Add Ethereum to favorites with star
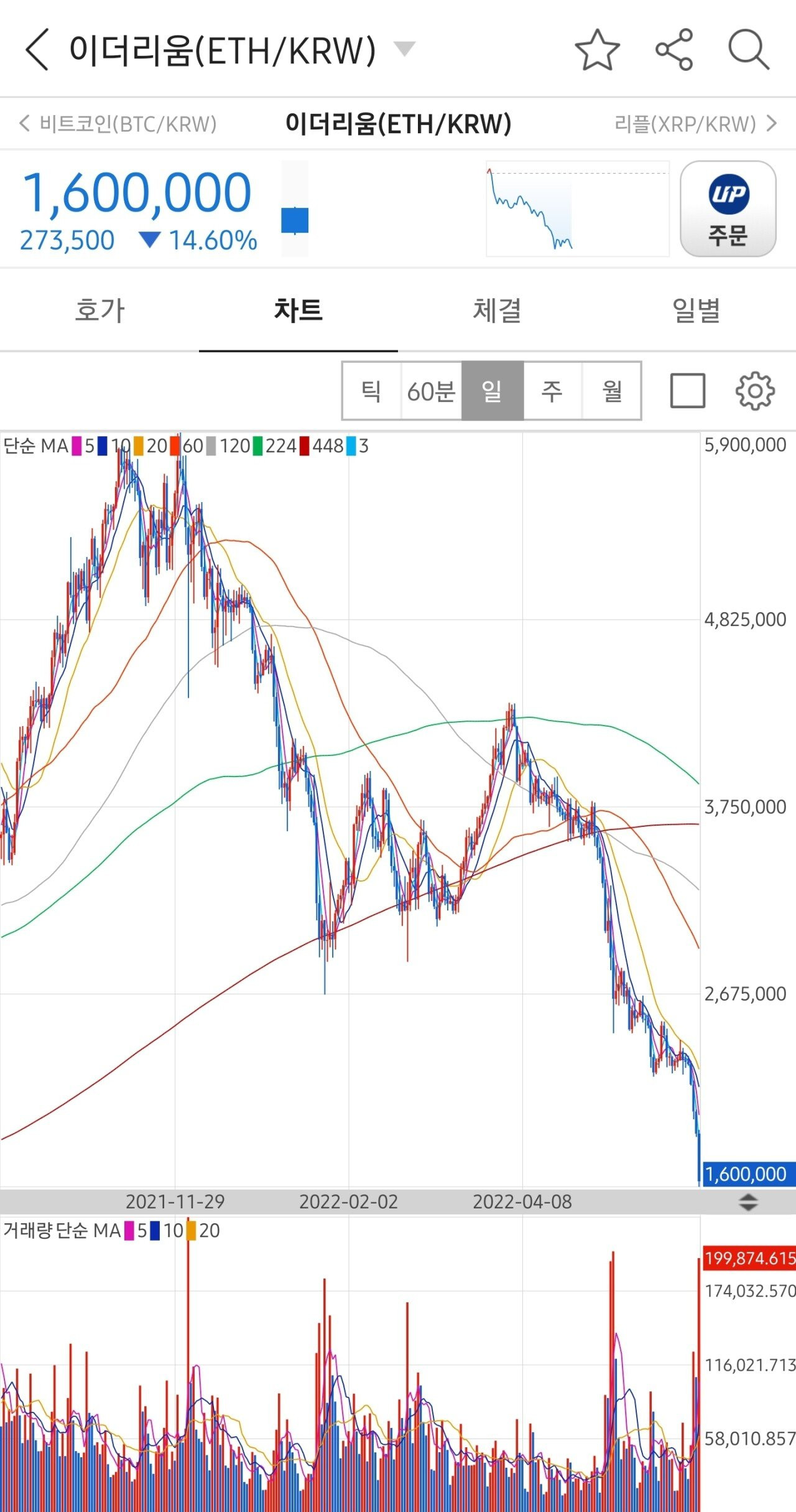The height and width of the screenshot is (1512, 796). (x=597, y=50)
